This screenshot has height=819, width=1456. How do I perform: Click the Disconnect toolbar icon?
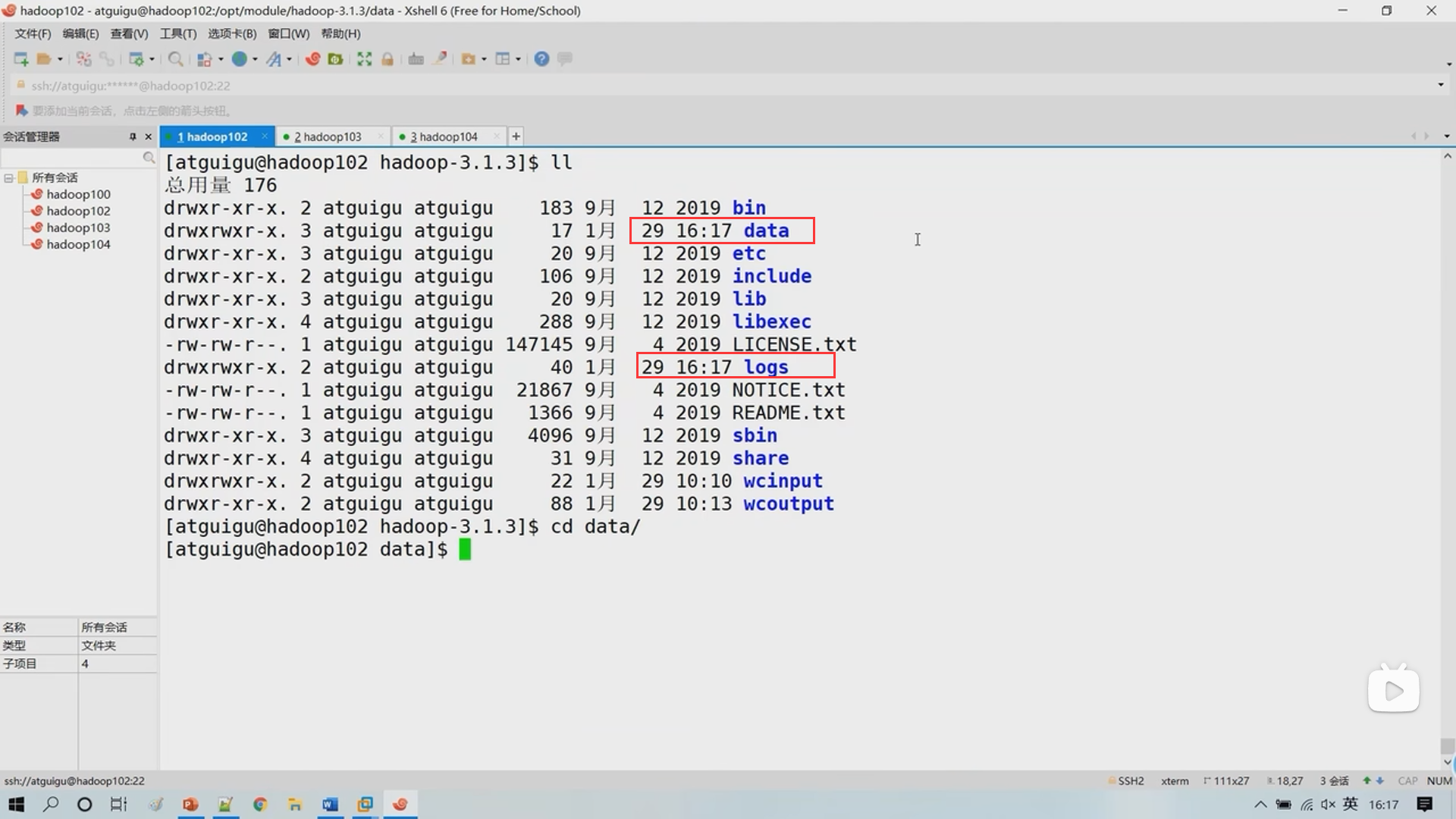click(x=84, y=59)
